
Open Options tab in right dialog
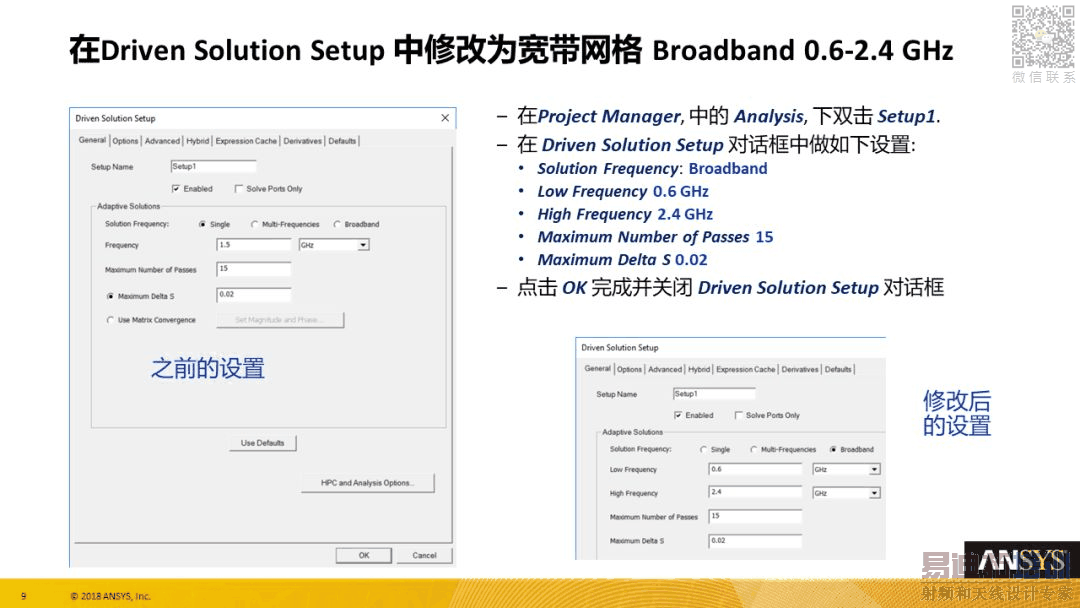(630, 370)
